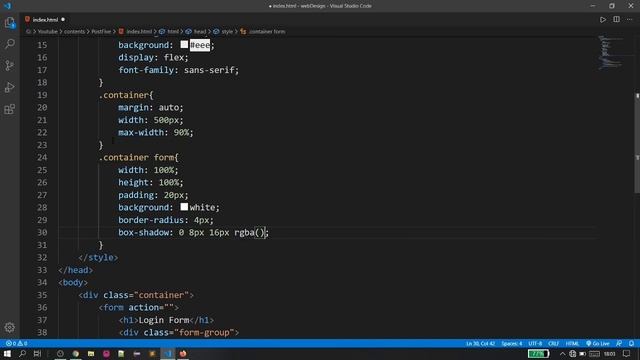Click the green battery percentage widget

pyautogui.click(x=538, y=354)
